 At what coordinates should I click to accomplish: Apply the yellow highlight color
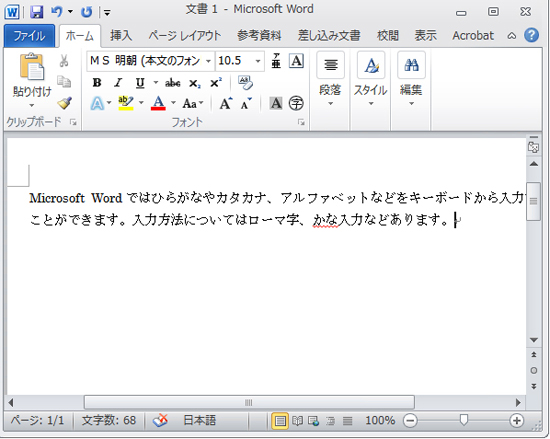(x=126, y=103)
